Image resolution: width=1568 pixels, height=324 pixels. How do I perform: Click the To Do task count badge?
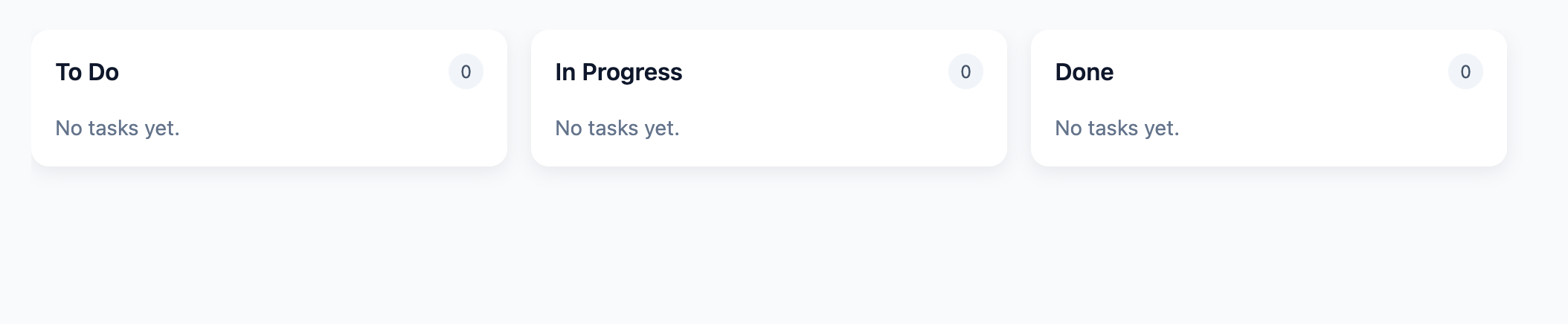(466, 72)
